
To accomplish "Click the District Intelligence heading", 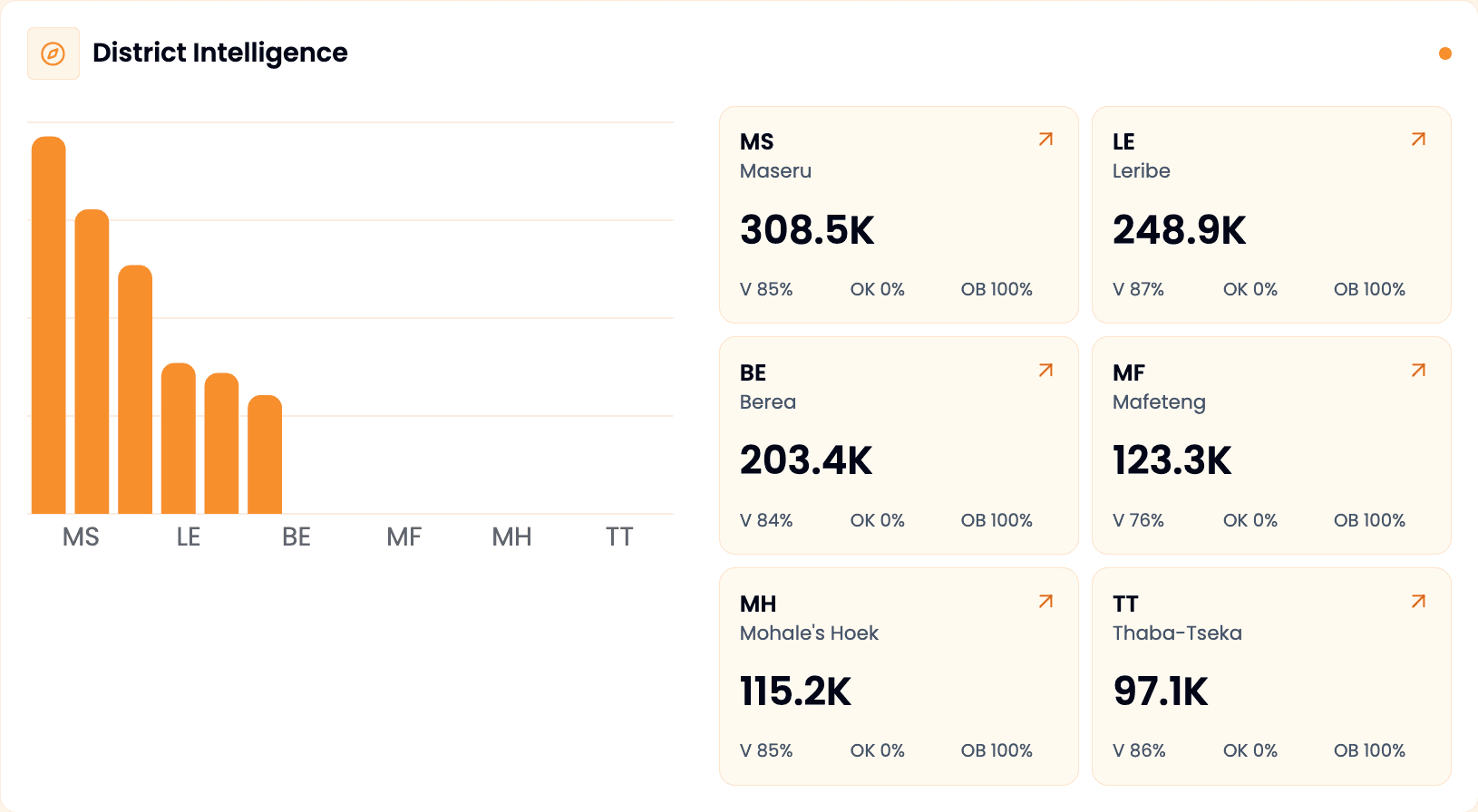I will (x=220, y=53).
